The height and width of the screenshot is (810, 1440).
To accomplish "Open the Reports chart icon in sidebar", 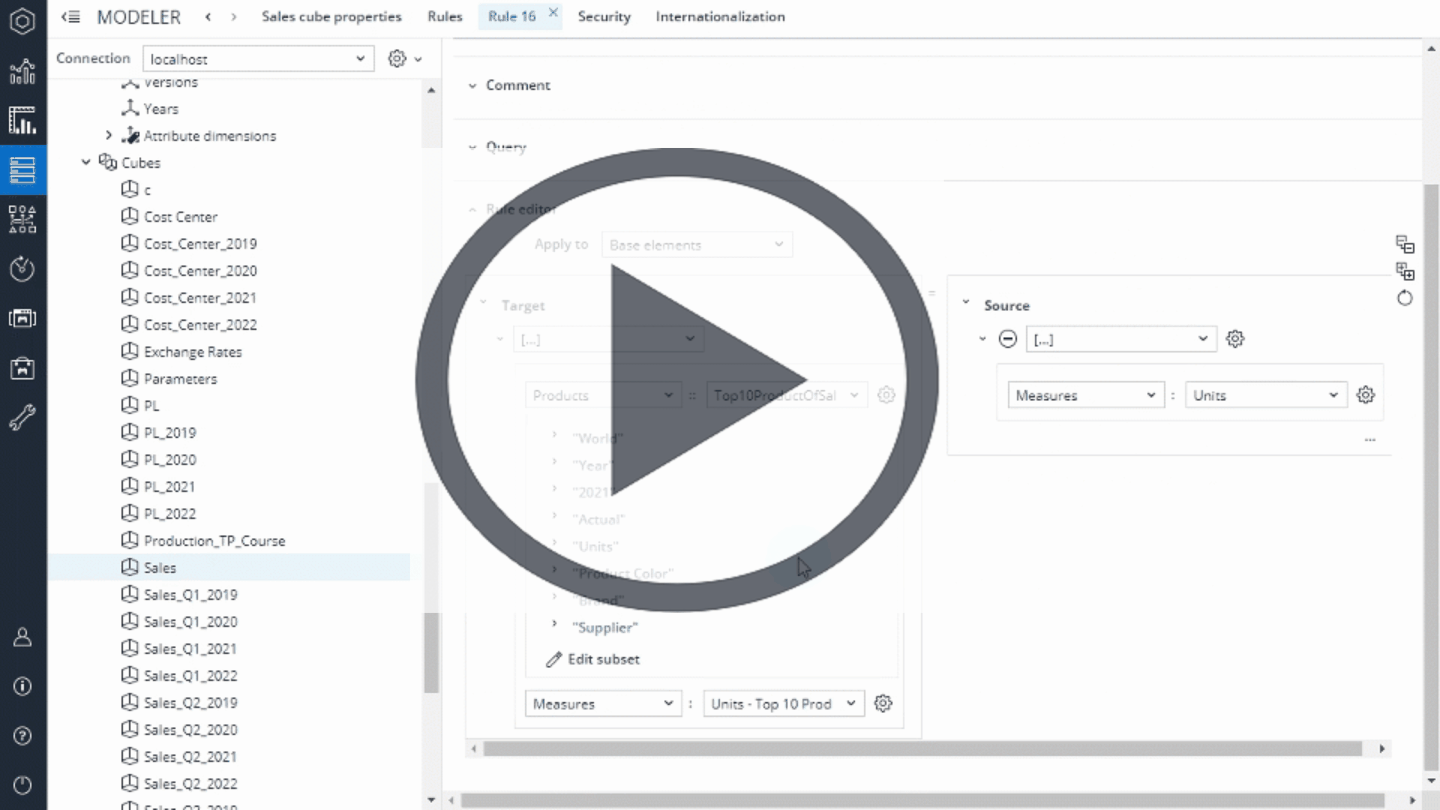I will click(22, 72).
